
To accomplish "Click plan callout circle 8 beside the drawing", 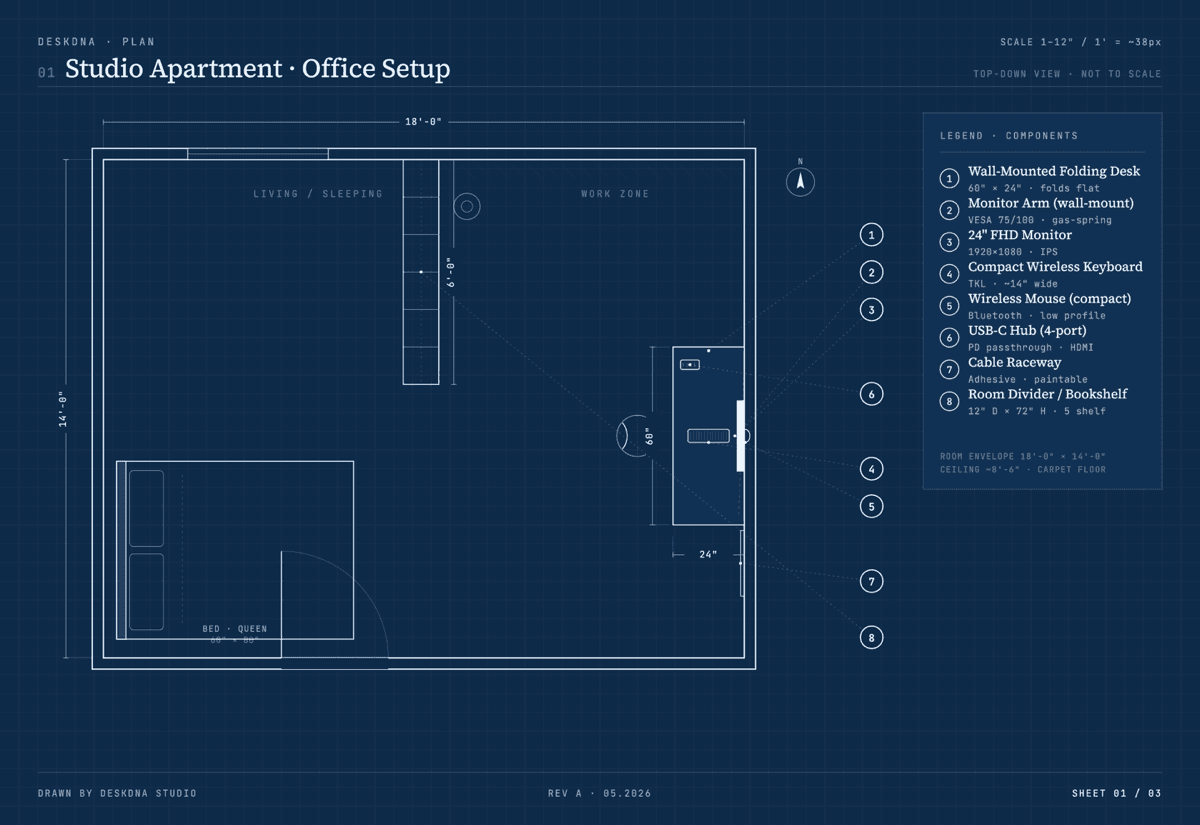I will [871, 637].
